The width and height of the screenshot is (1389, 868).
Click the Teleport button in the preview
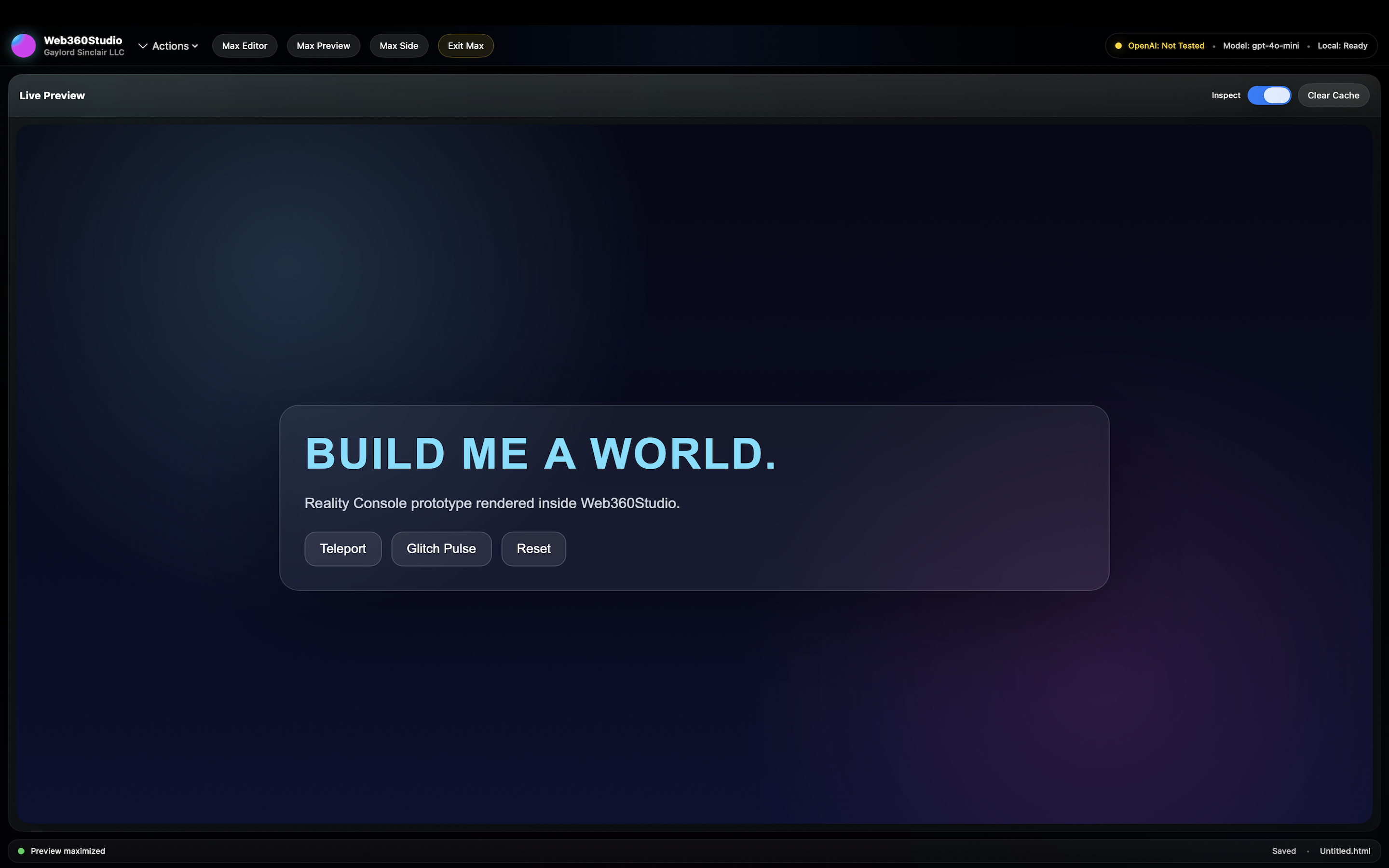[342, 549]
